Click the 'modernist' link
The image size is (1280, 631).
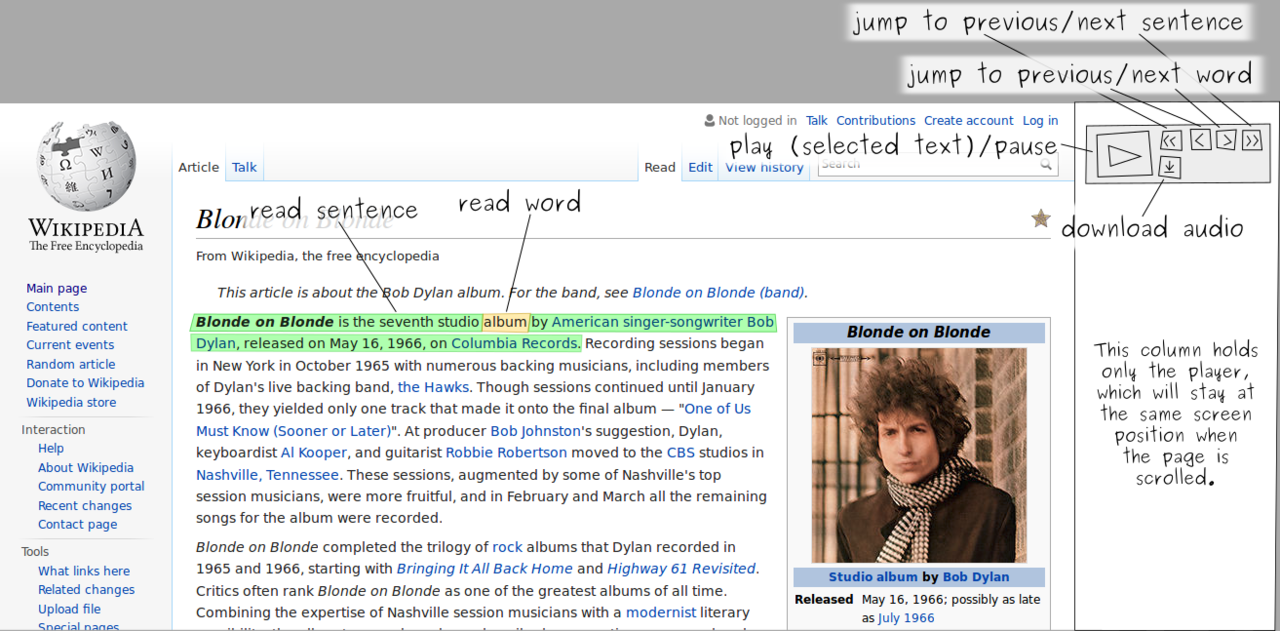tap(659, 612)
